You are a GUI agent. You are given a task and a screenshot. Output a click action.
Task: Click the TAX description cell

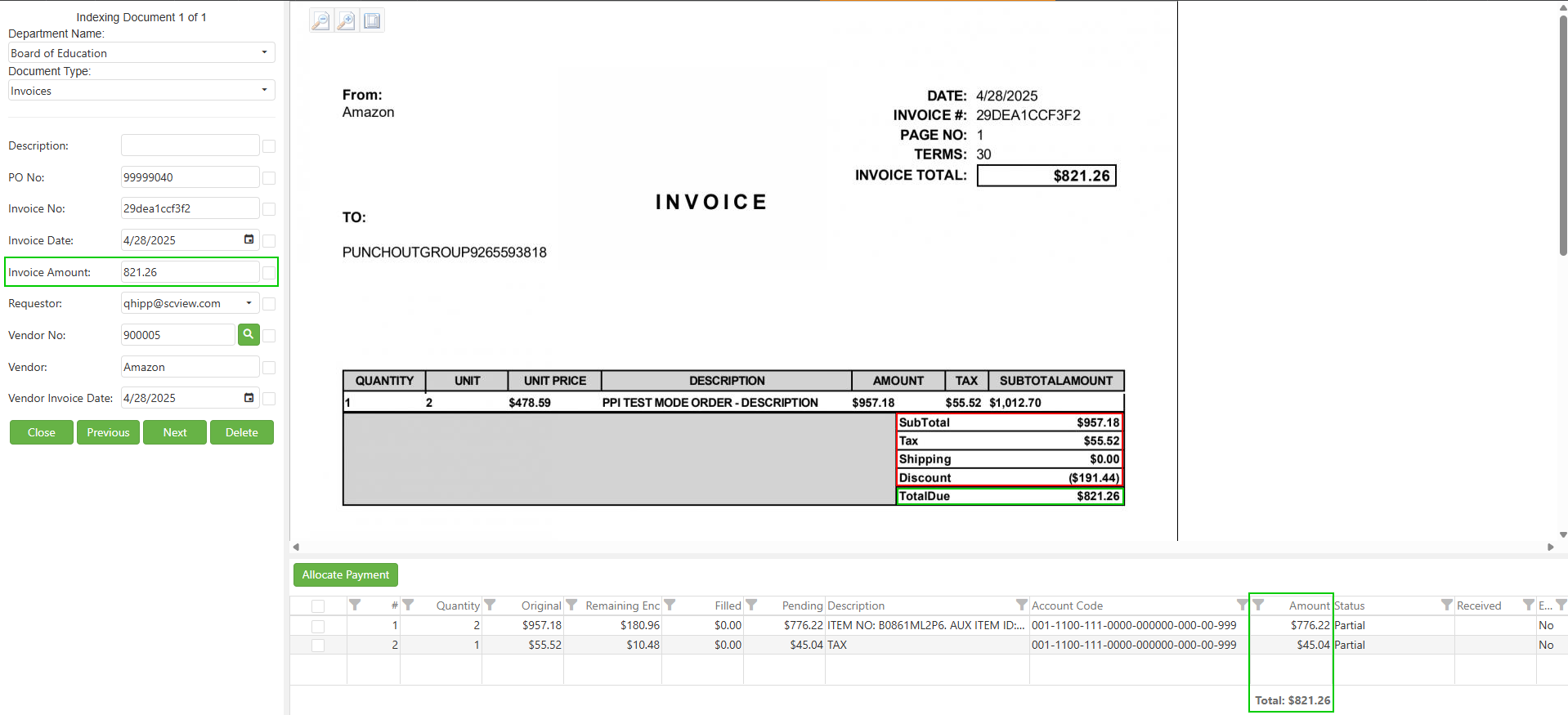click(927, 645)
